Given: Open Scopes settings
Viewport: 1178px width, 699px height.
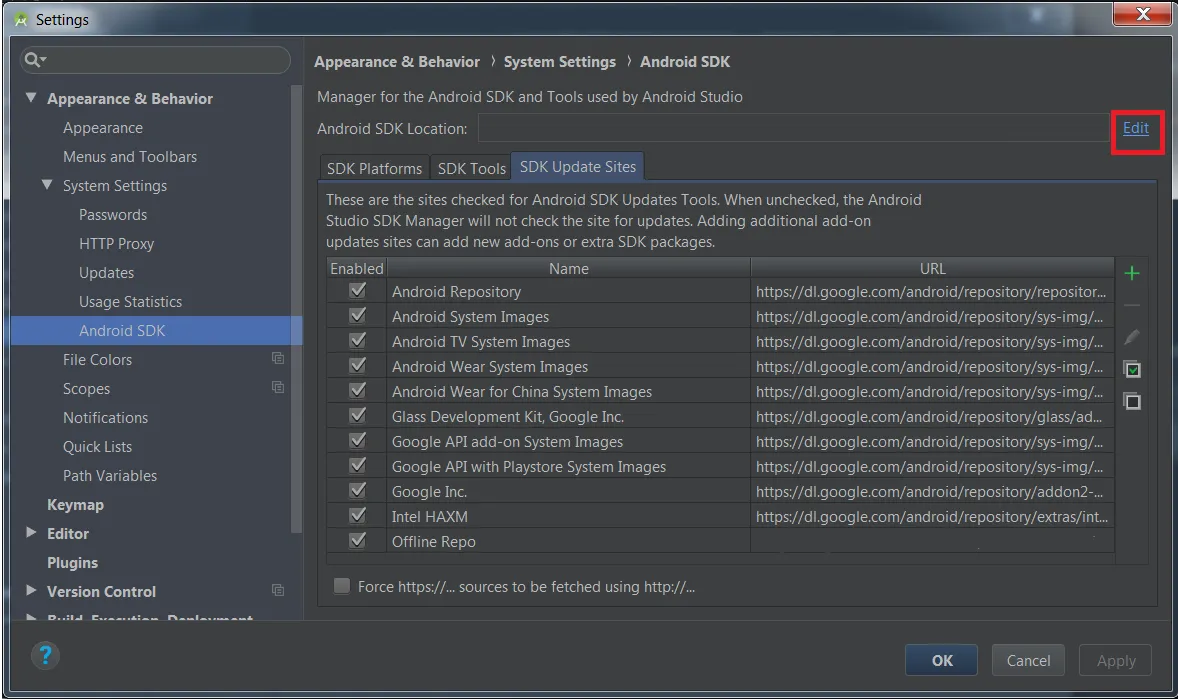Looking at the screenshot, I should point(86,389).
